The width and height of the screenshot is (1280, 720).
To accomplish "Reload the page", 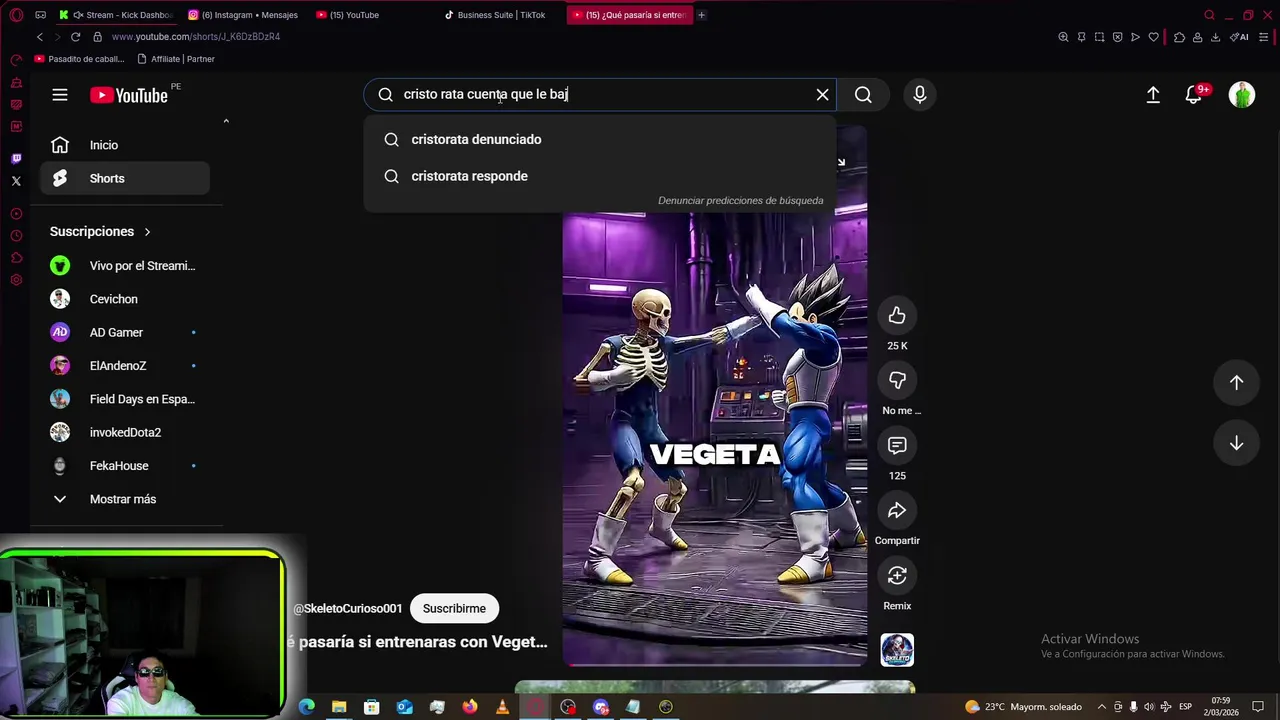I will (75, 37).
